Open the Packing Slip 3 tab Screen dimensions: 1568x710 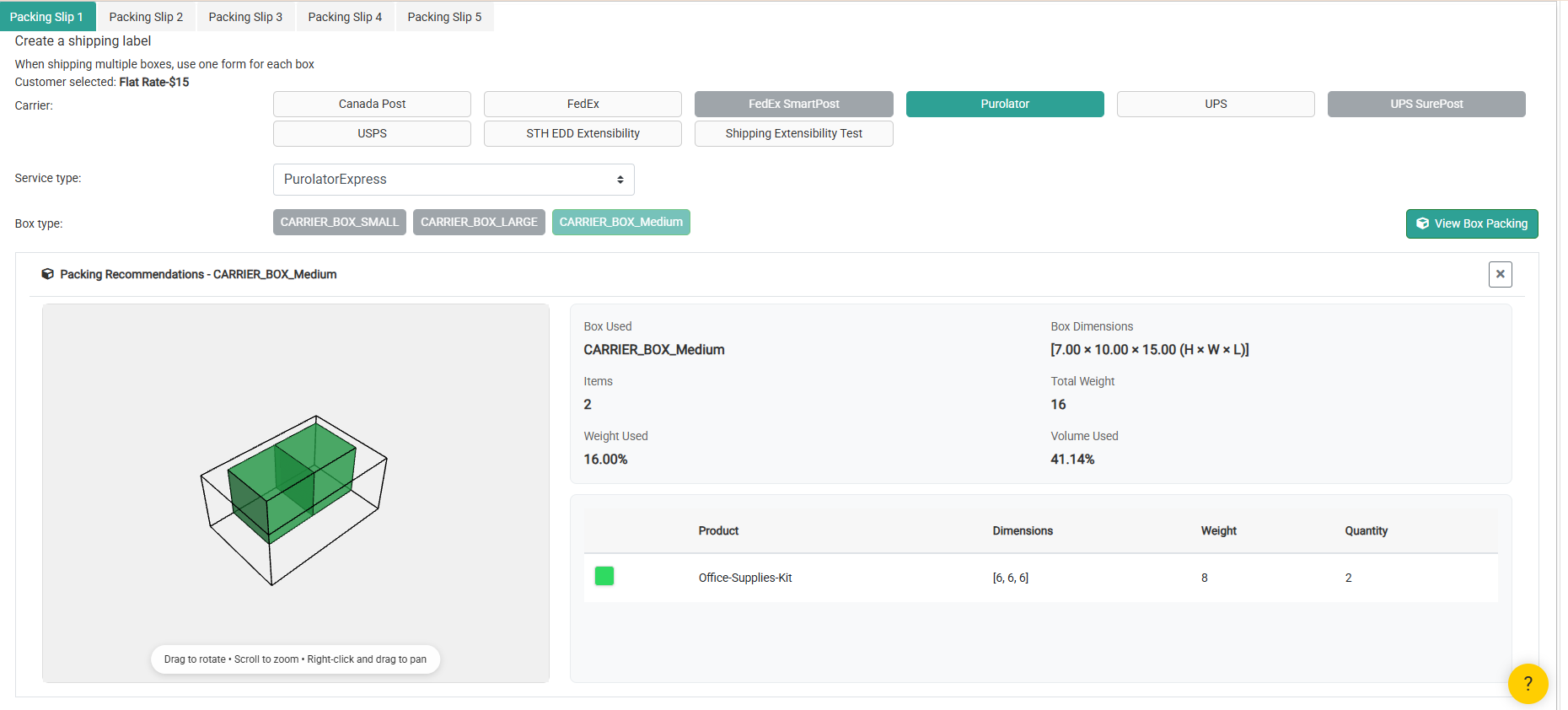point(245,17)
